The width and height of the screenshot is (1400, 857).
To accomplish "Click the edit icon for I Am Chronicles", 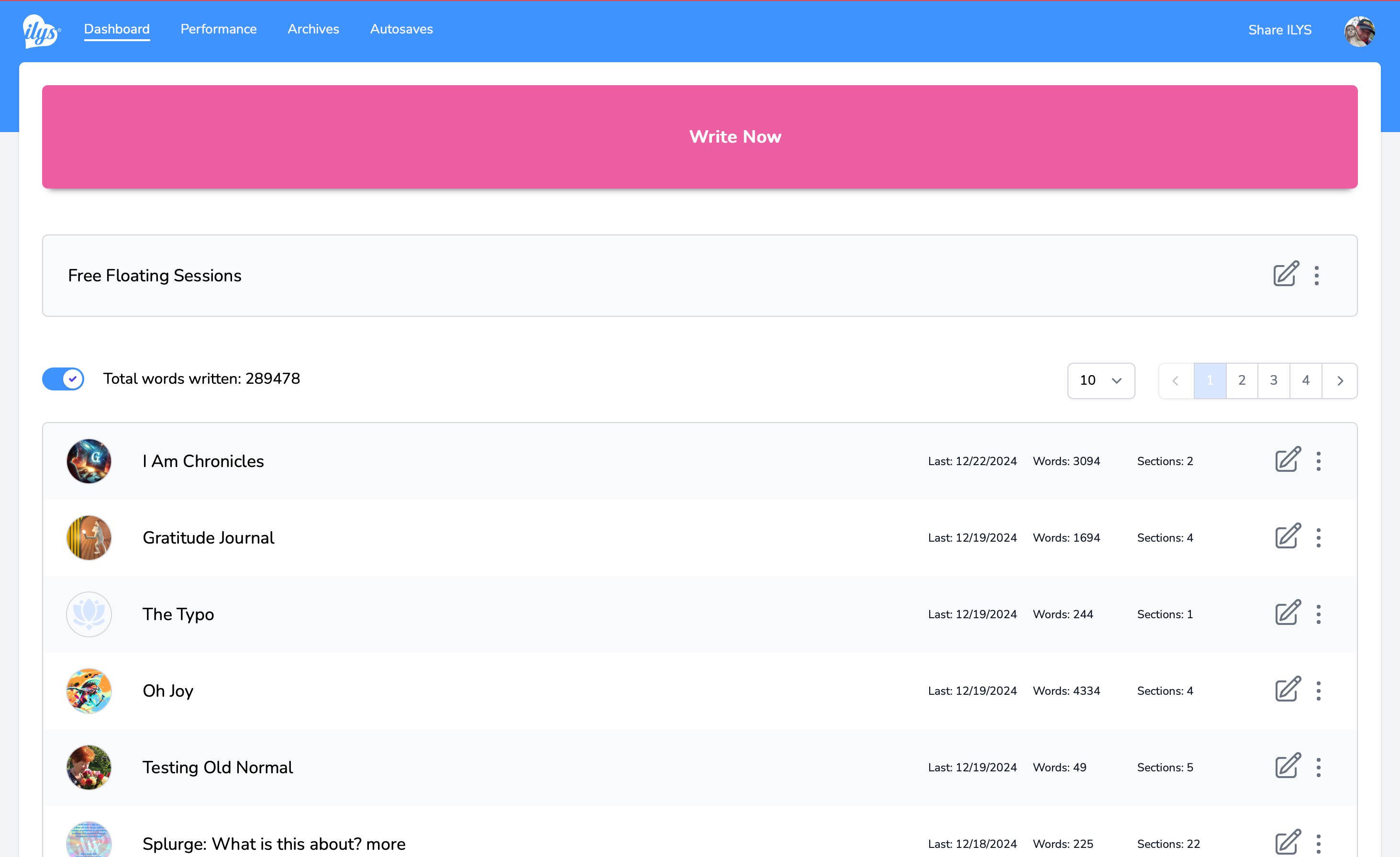I will (1288, 460).
